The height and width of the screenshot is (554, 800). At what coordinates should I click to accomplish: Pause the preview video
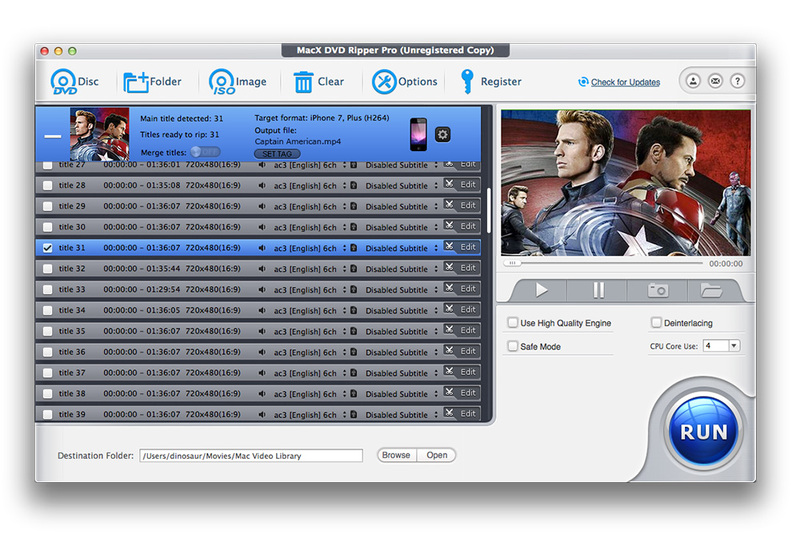(x=598, y=290)
